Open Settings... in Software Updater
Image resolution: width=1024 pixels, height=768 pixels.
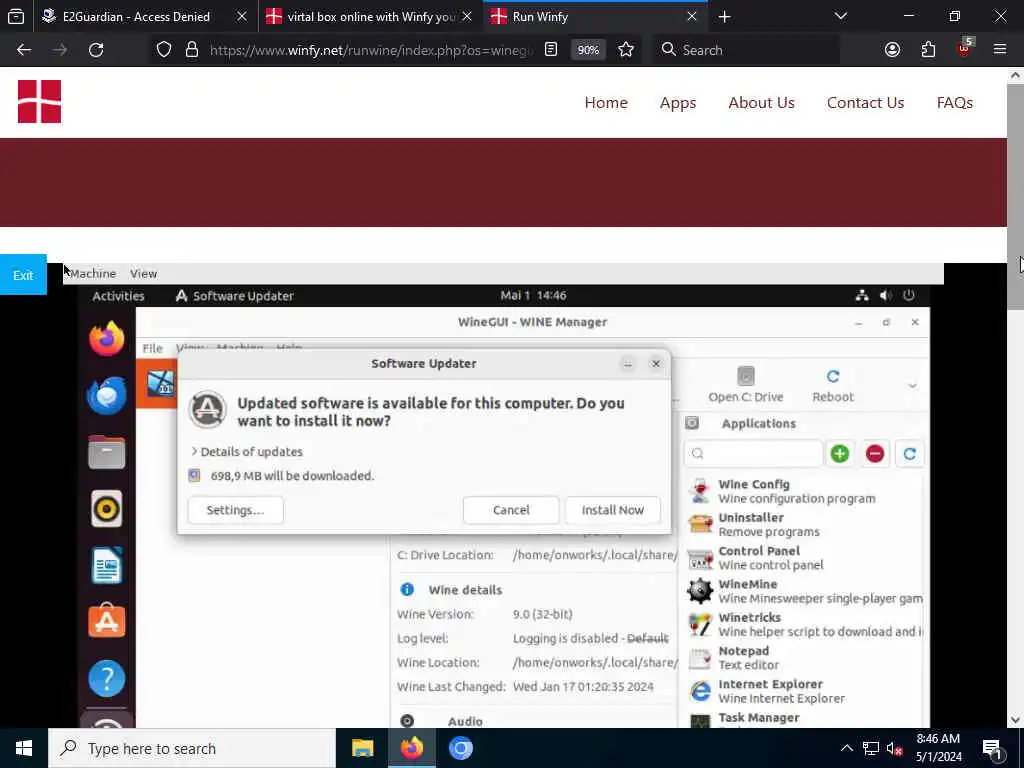(x=235, y=510)
